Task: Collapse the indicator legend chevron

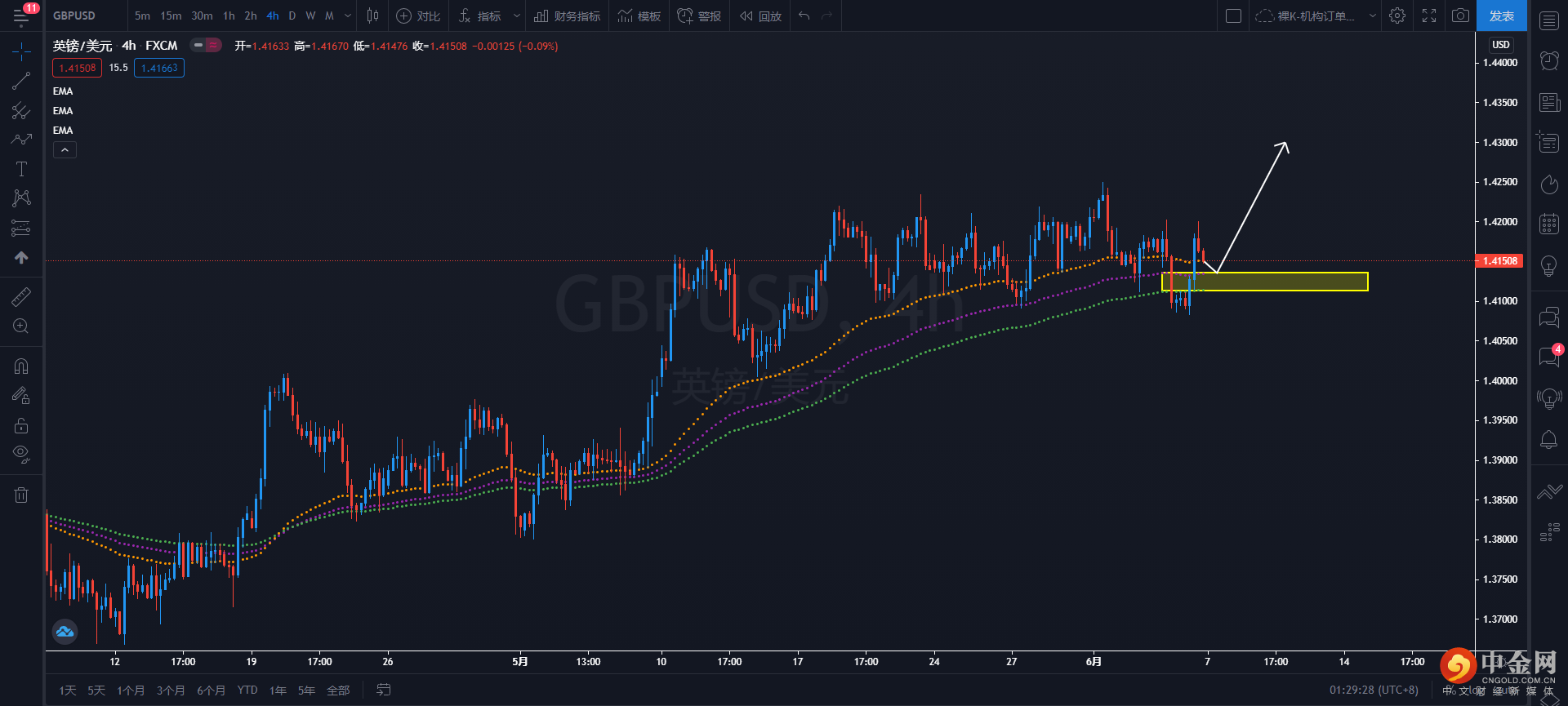Action: click(65, 150)
